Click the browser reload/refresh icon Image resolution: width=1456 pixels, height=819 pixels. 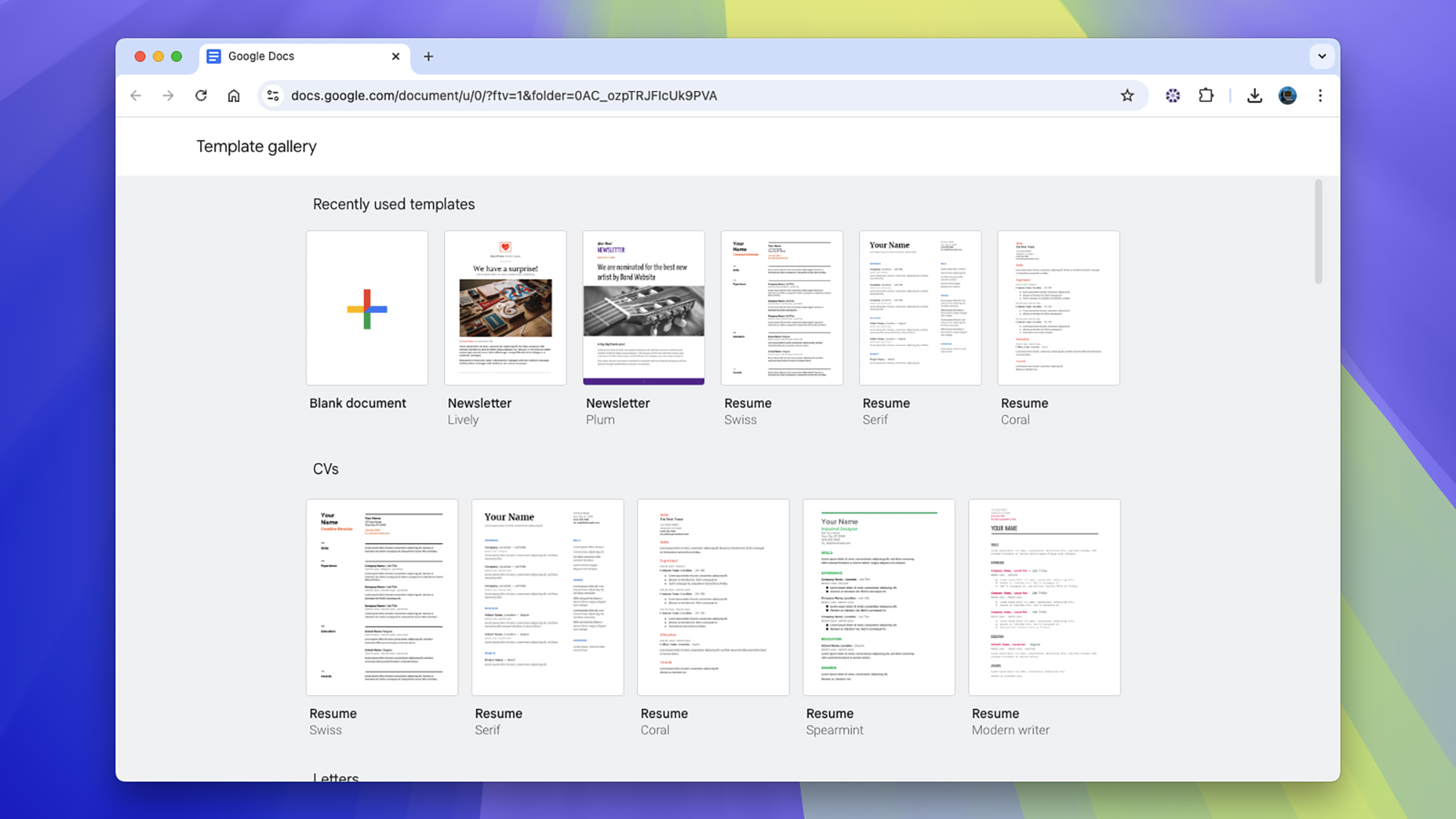200,95
